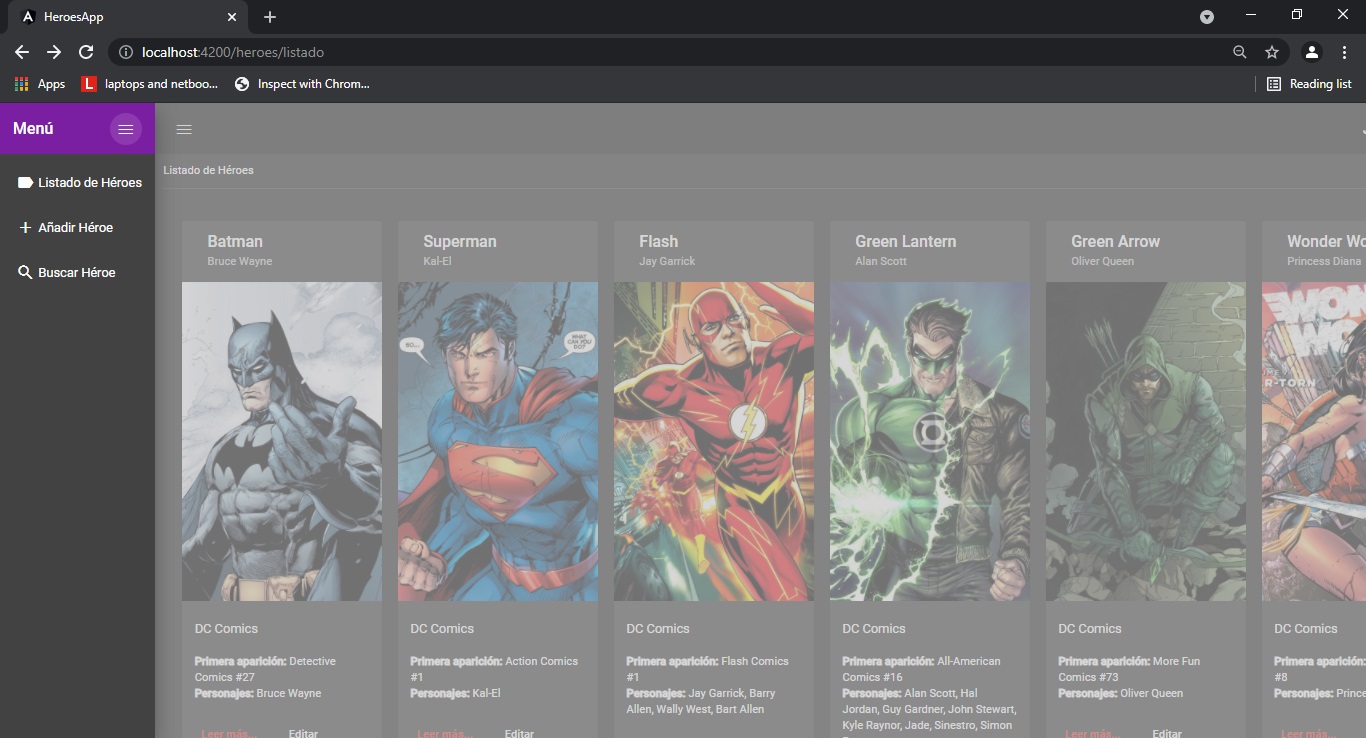Click the Superman comic cover image
The height and width of the screenshot is (738, 1366).
[498, 441]
